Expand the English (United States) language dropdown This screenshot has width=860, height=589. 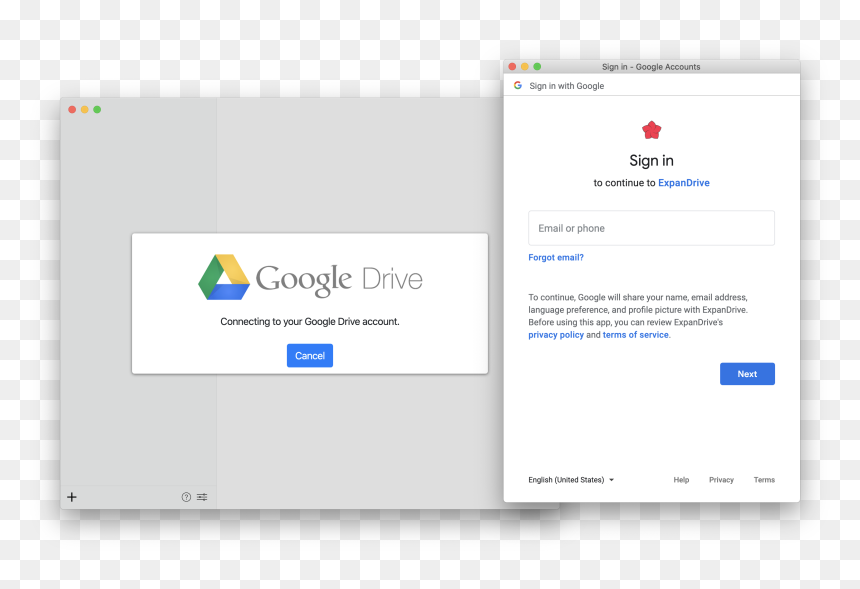coord(571,480)
